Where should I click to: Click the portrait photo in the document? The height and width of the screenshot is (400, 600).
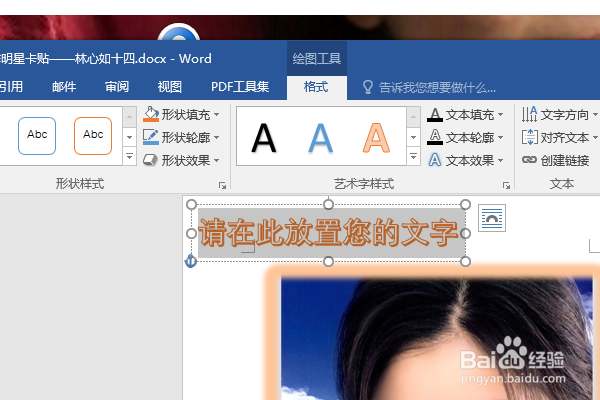(436, 339)
